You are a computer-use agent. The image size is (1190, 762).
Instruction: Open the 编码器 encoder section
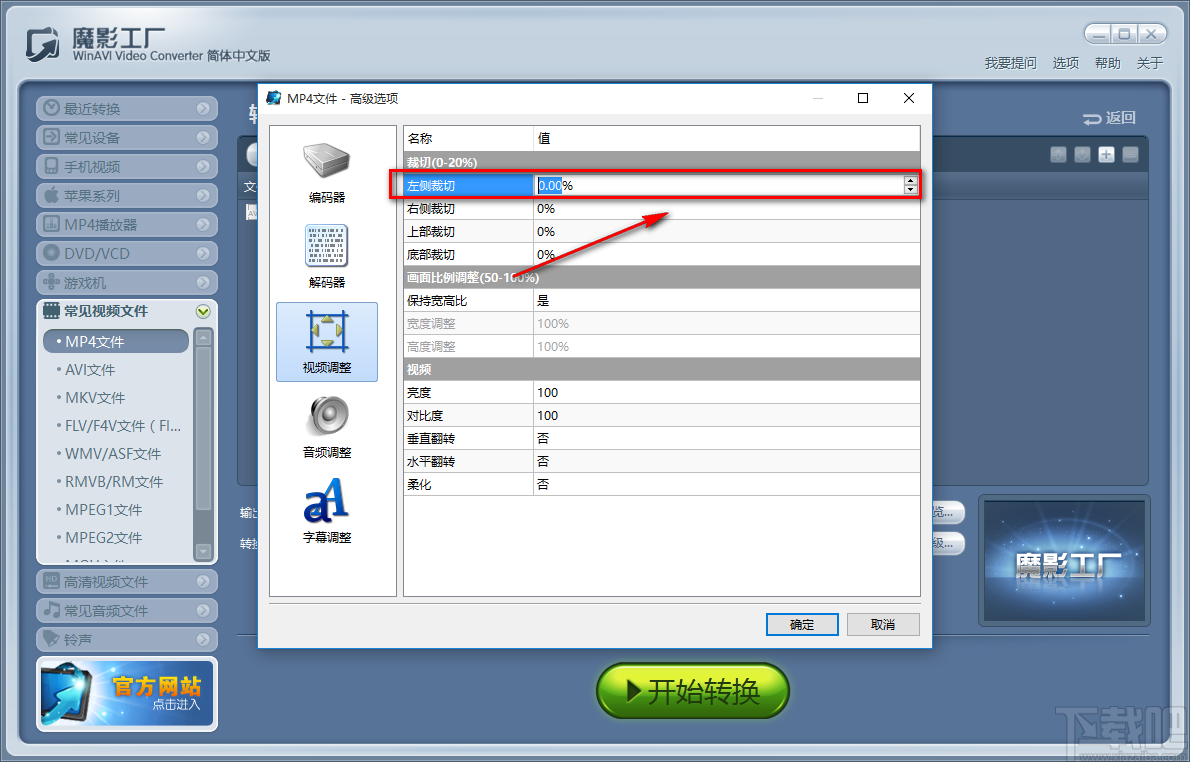click(x=327, y=173)
